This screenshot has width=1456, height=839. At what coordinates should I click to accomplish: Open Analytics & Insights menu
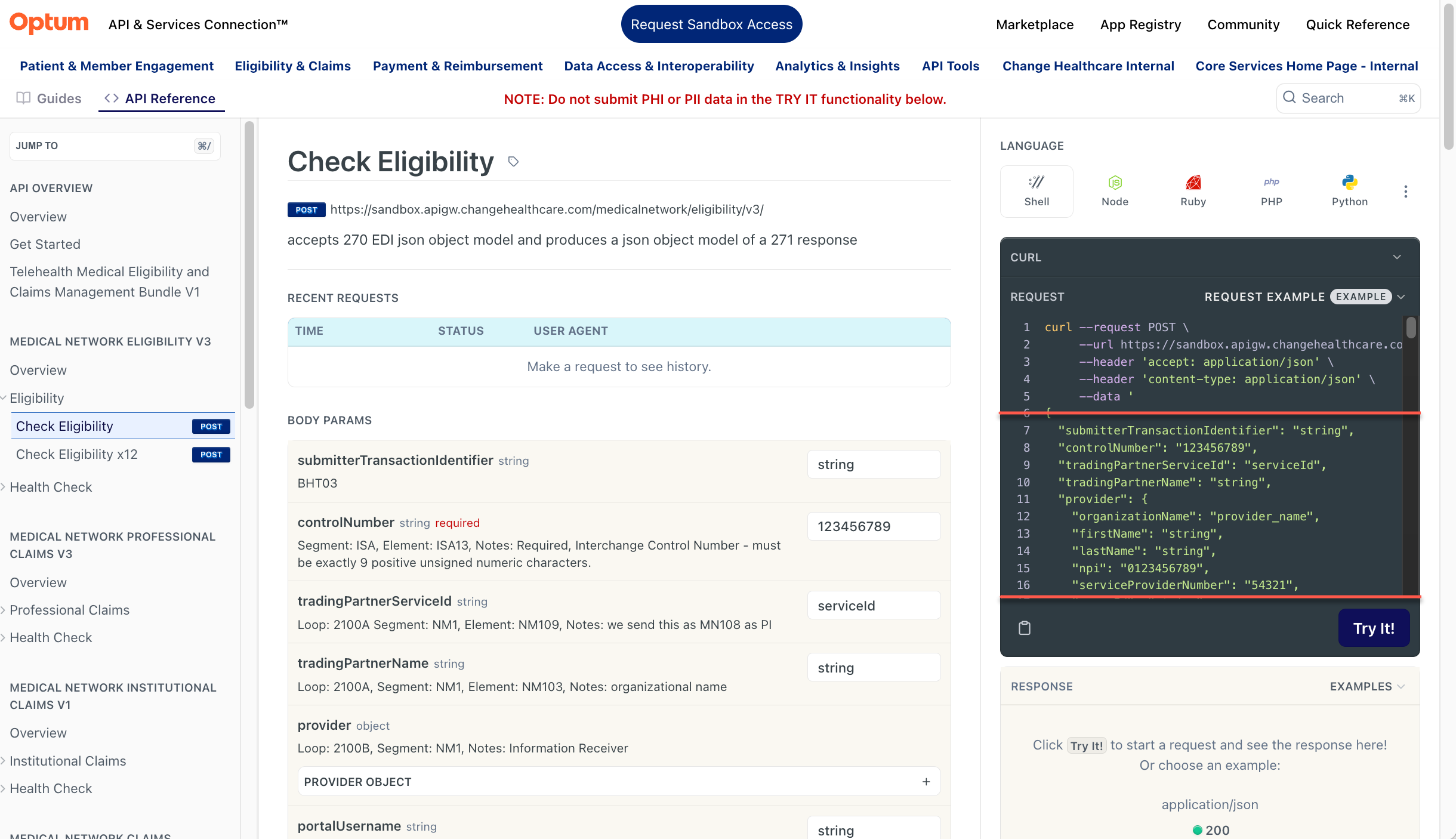pyautogui.click(x=837, y=66)
